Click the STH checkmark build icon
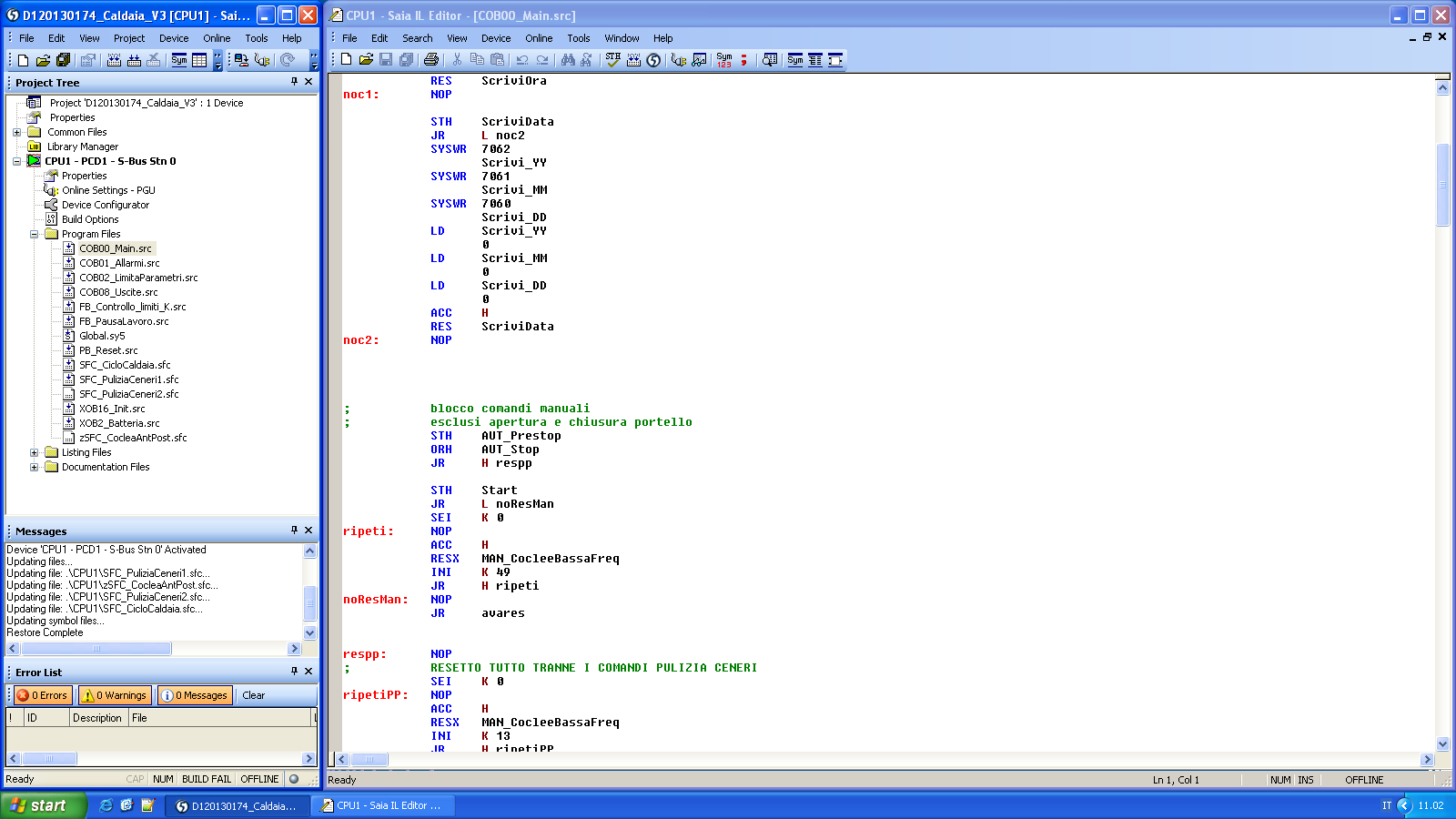This screenshot has height=819, width=1456. tap(613, 60)
